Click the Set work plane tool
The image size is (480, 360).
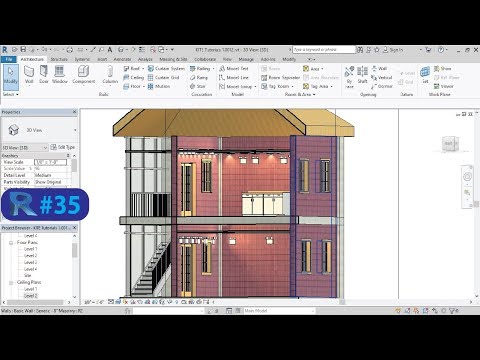pos(425,75)
